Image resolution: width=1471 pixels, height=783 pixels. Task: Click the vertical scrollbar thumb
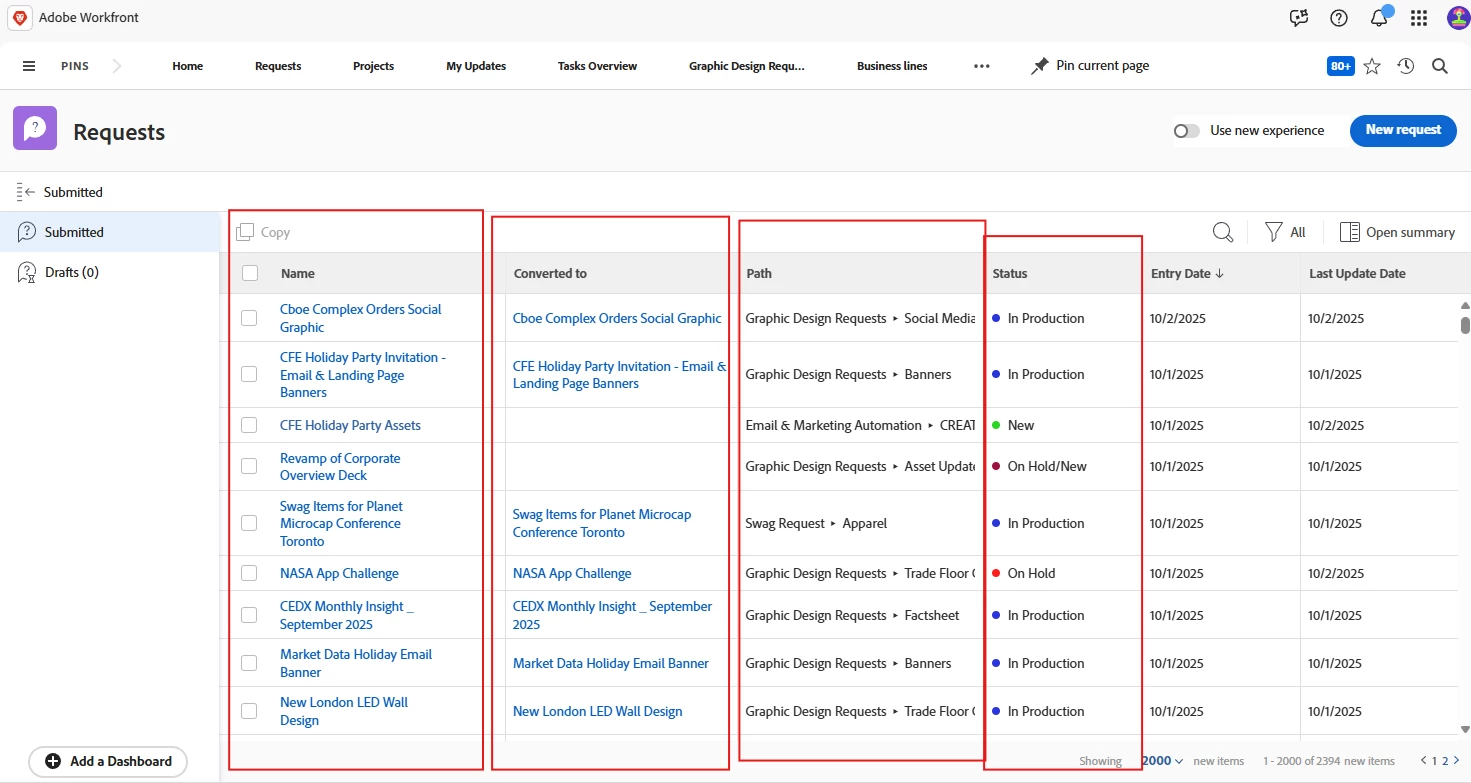(x=1465, y=325)
